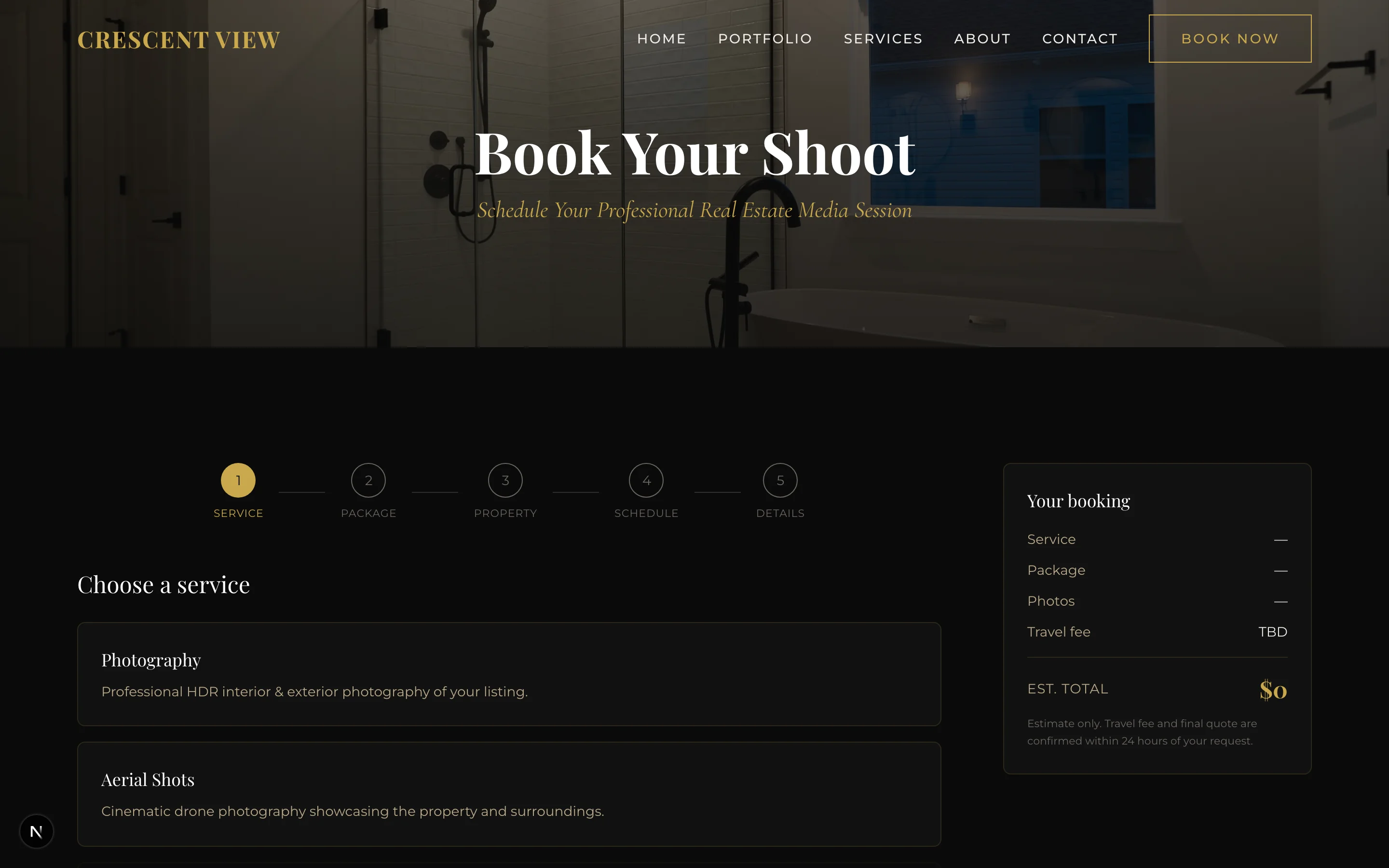Jump to step 4 Schedule circle

point(646,480)
